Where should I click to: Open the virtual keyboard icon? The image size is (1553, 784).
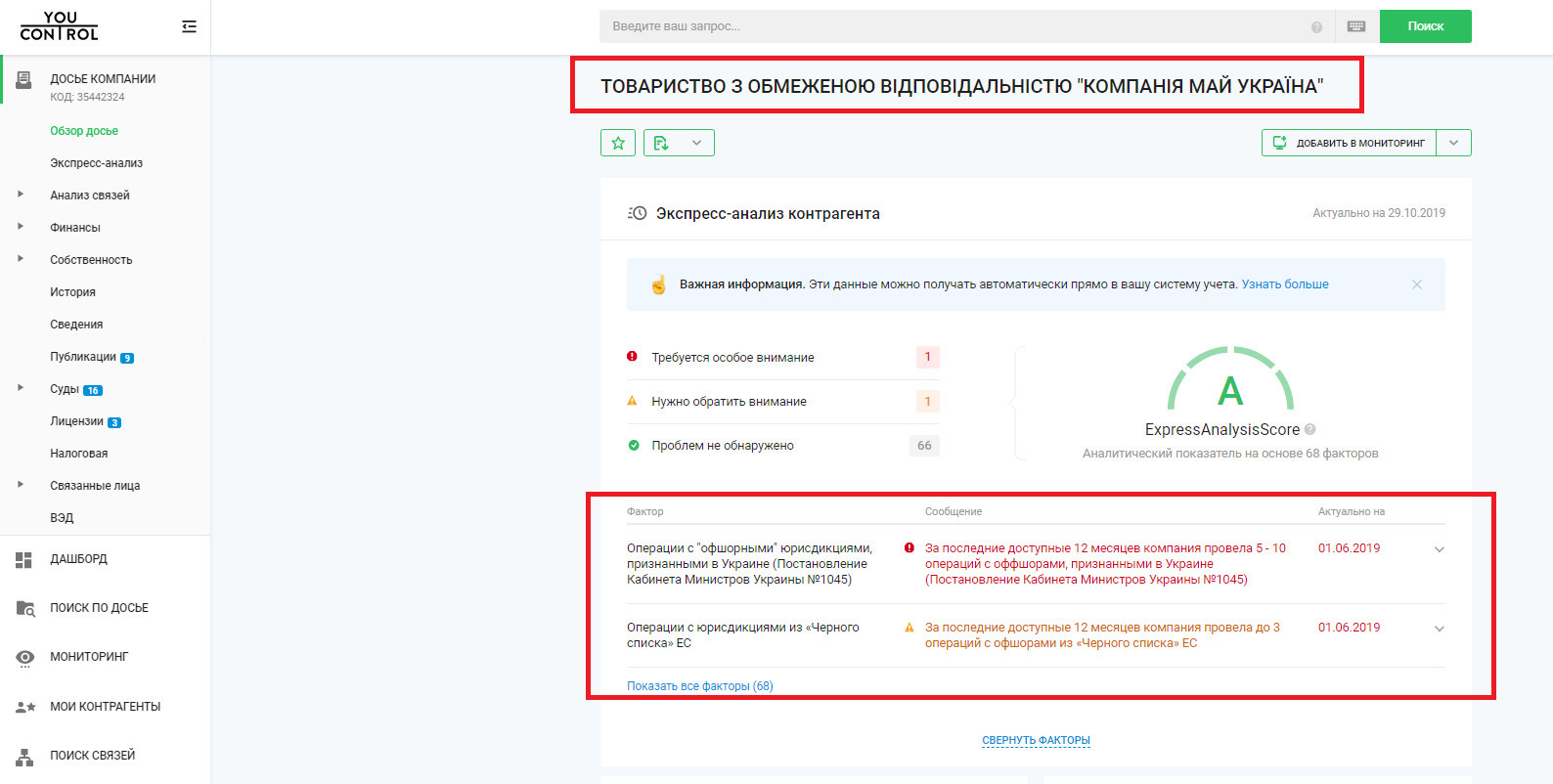(x=1355, y=26)
